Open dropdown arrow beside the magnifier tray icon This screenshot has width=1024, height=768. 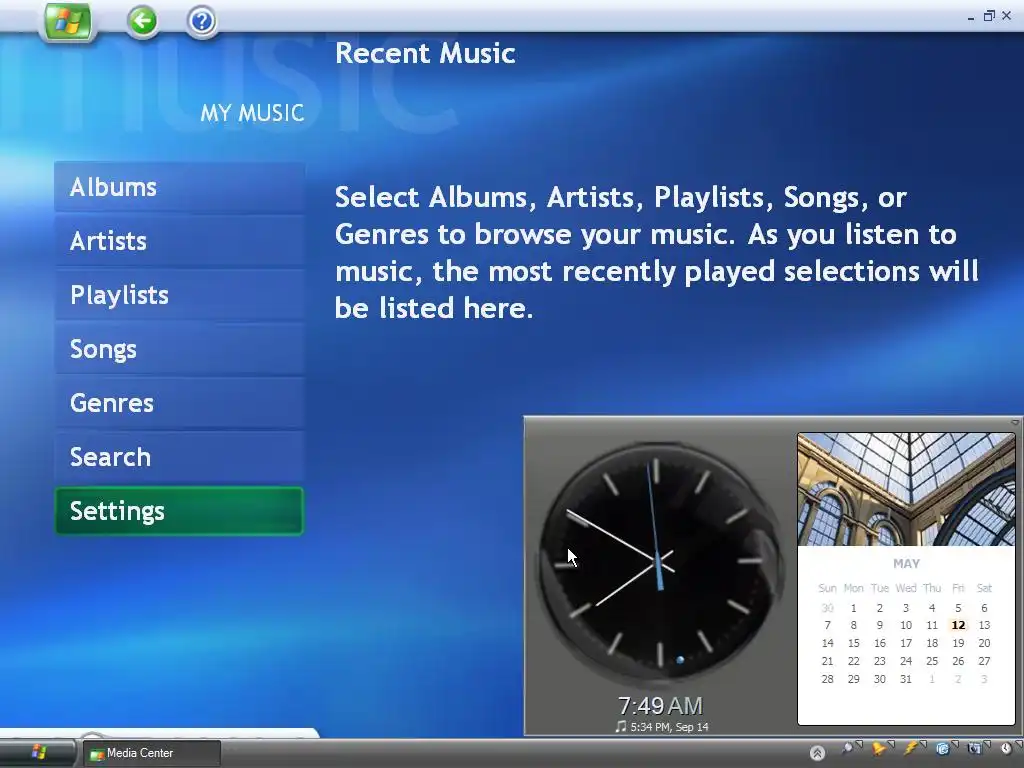click(x=859, y=744)
